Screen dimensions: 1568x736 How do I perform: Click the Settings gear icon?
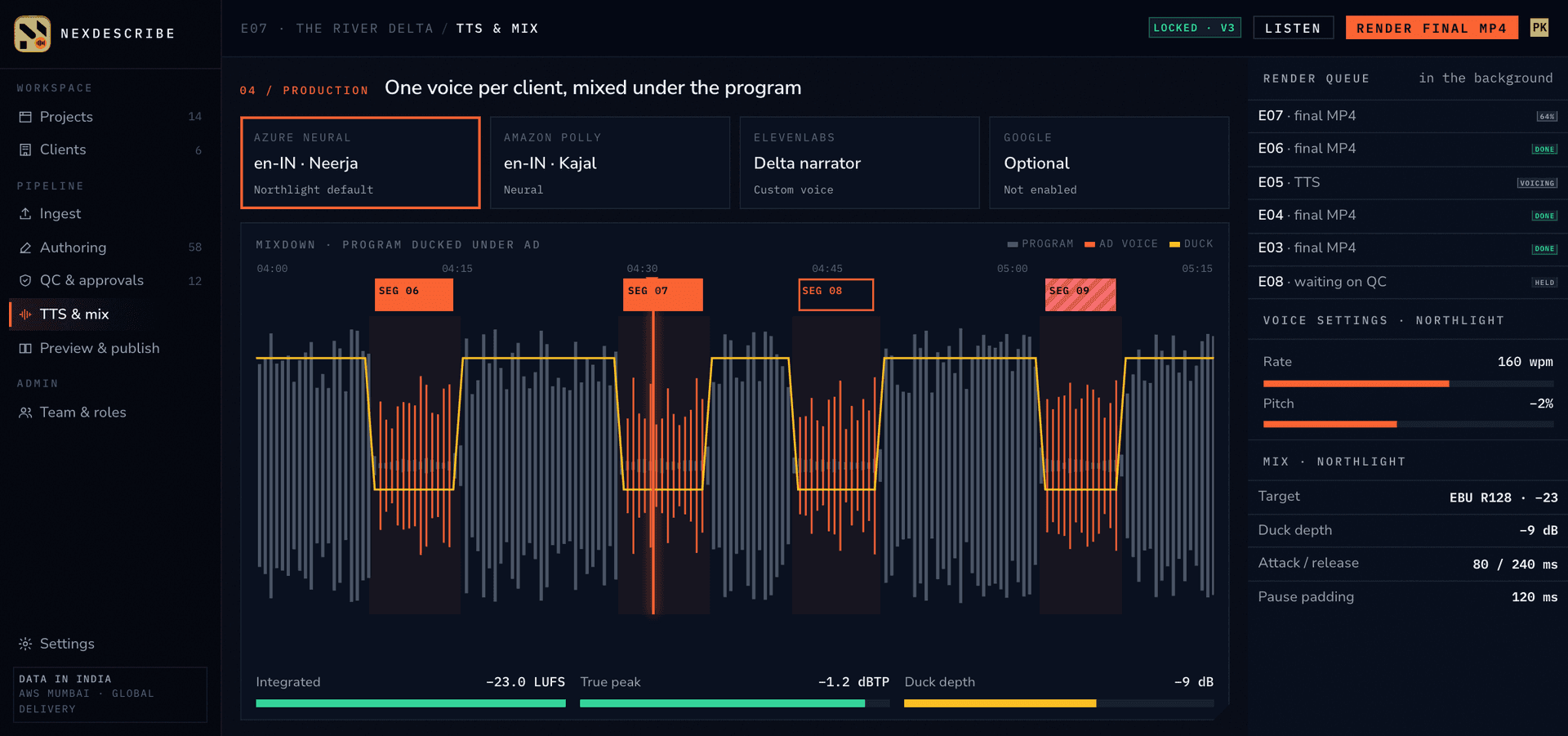pyautogui.click(x=25, y=644)
